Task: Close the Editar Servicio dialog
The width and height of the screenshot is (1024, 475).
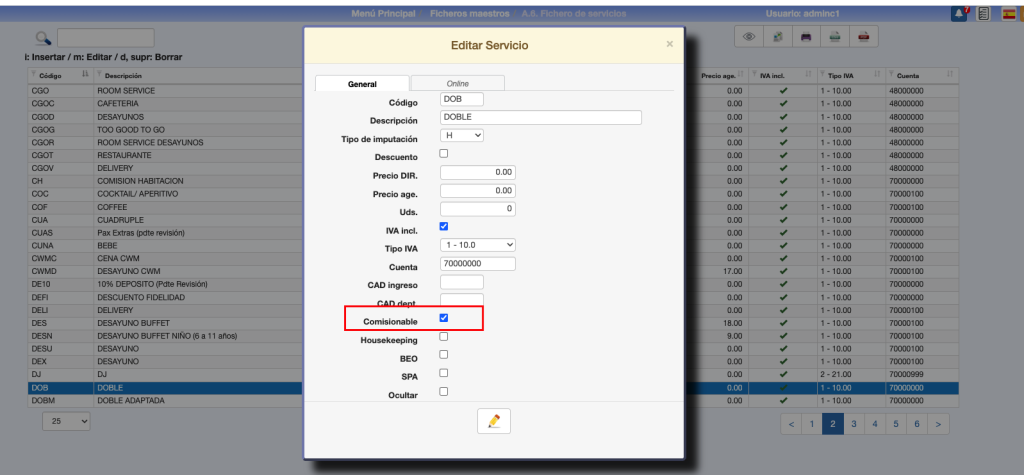Action: [x=669, y=44]
